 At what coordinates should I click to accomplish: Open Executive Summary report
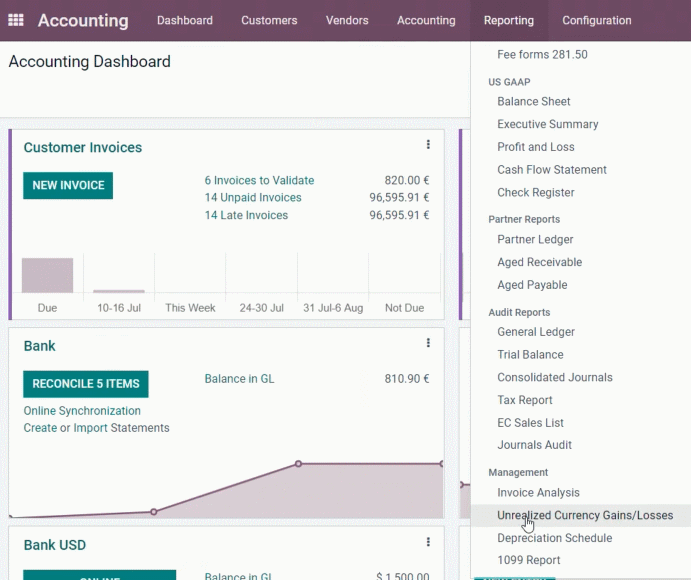pyautogui.click(x=548, y=124)
